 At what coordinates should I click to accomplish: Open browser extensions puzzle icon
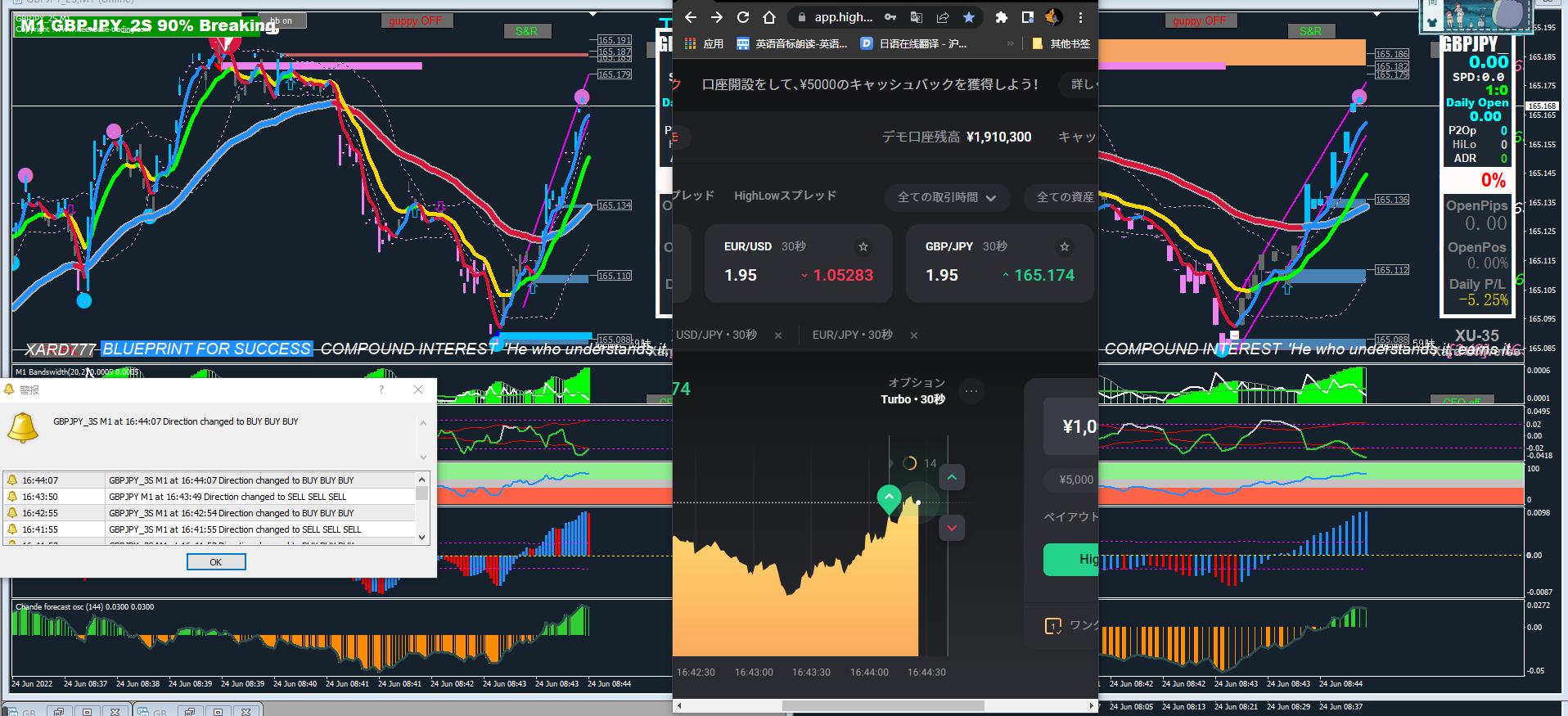coord(1001,17)
